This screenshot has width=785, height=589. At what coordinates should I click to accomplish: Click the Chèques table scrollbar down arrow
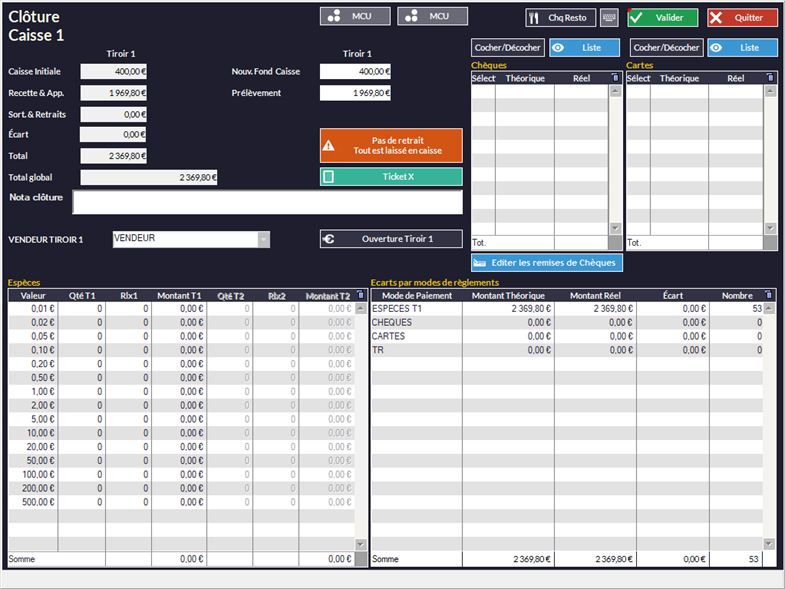(x=615, y=229)
